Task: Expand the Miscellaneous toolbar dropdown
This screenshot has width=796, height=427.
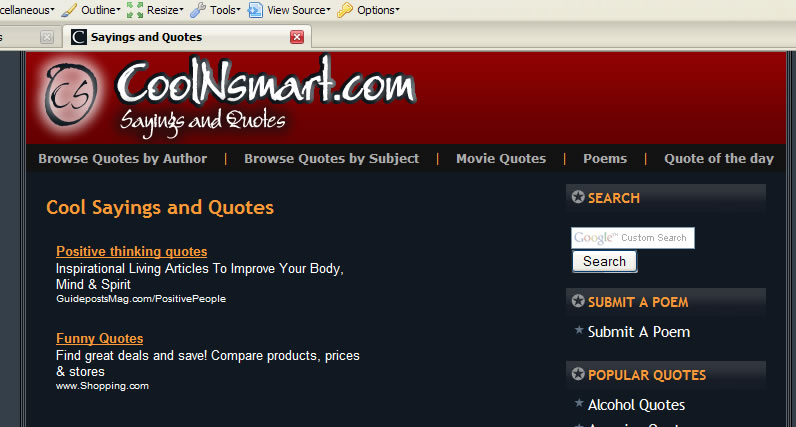Action: click(27, 10)
